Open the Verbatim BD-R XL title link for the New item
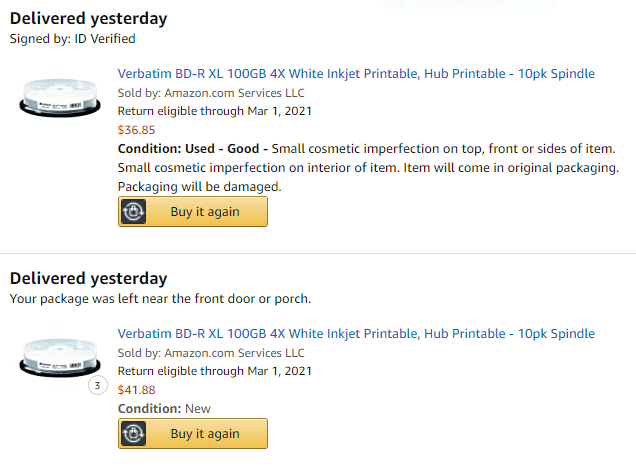The image size is (636, 467). point(356,334)
